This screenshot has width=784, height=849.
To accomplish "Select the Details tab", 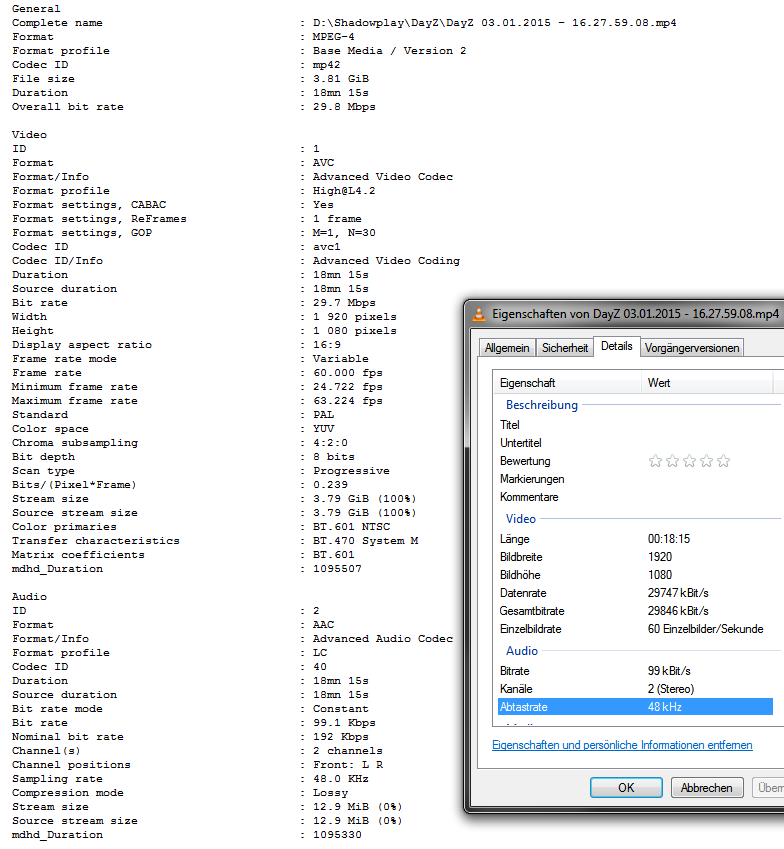I will [x=617, y=346].
